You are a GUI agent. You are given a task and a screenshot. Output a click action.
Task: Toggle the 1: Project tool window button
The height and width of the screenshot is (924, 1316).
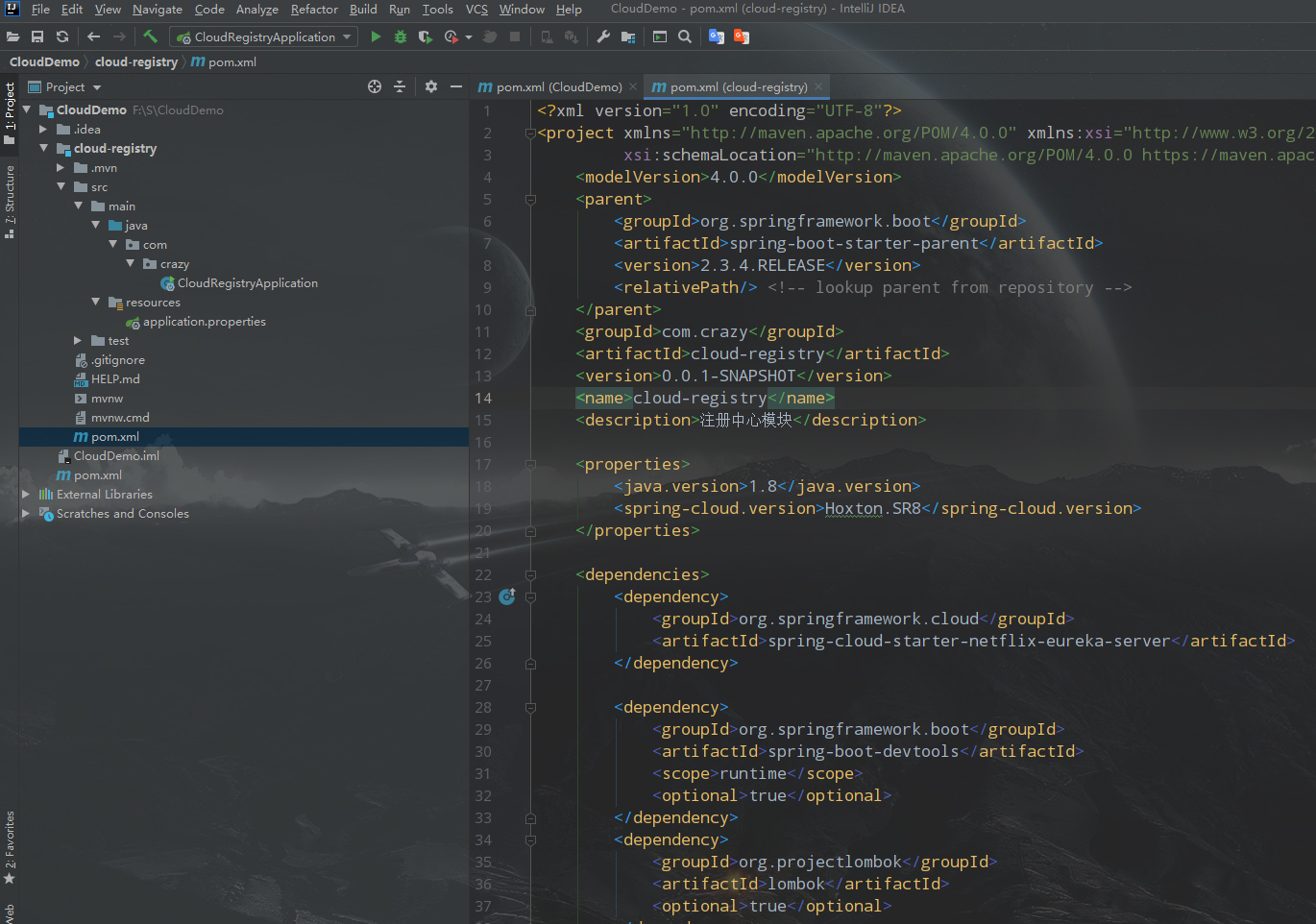(x=10, y=113)
